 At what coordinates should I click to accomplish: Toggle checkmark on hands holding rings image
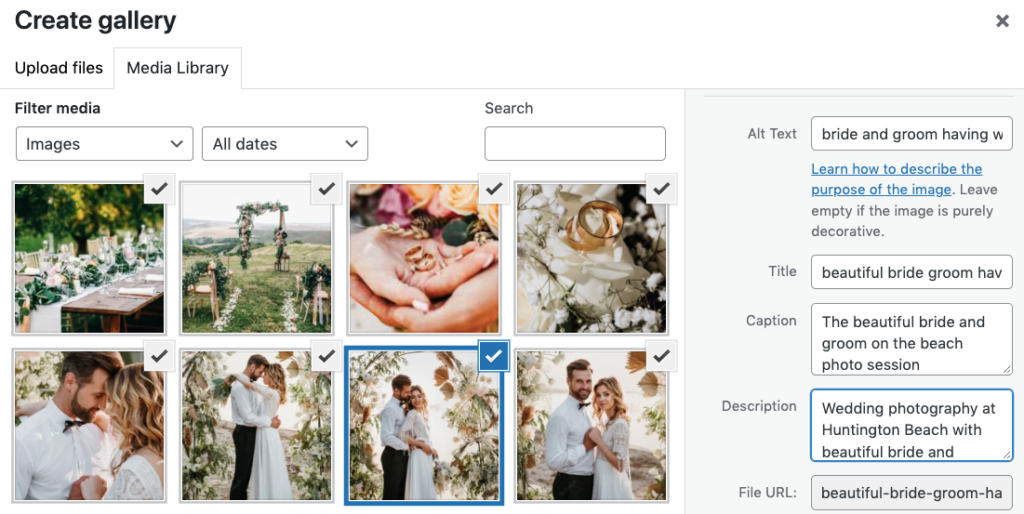coord(492,188)
